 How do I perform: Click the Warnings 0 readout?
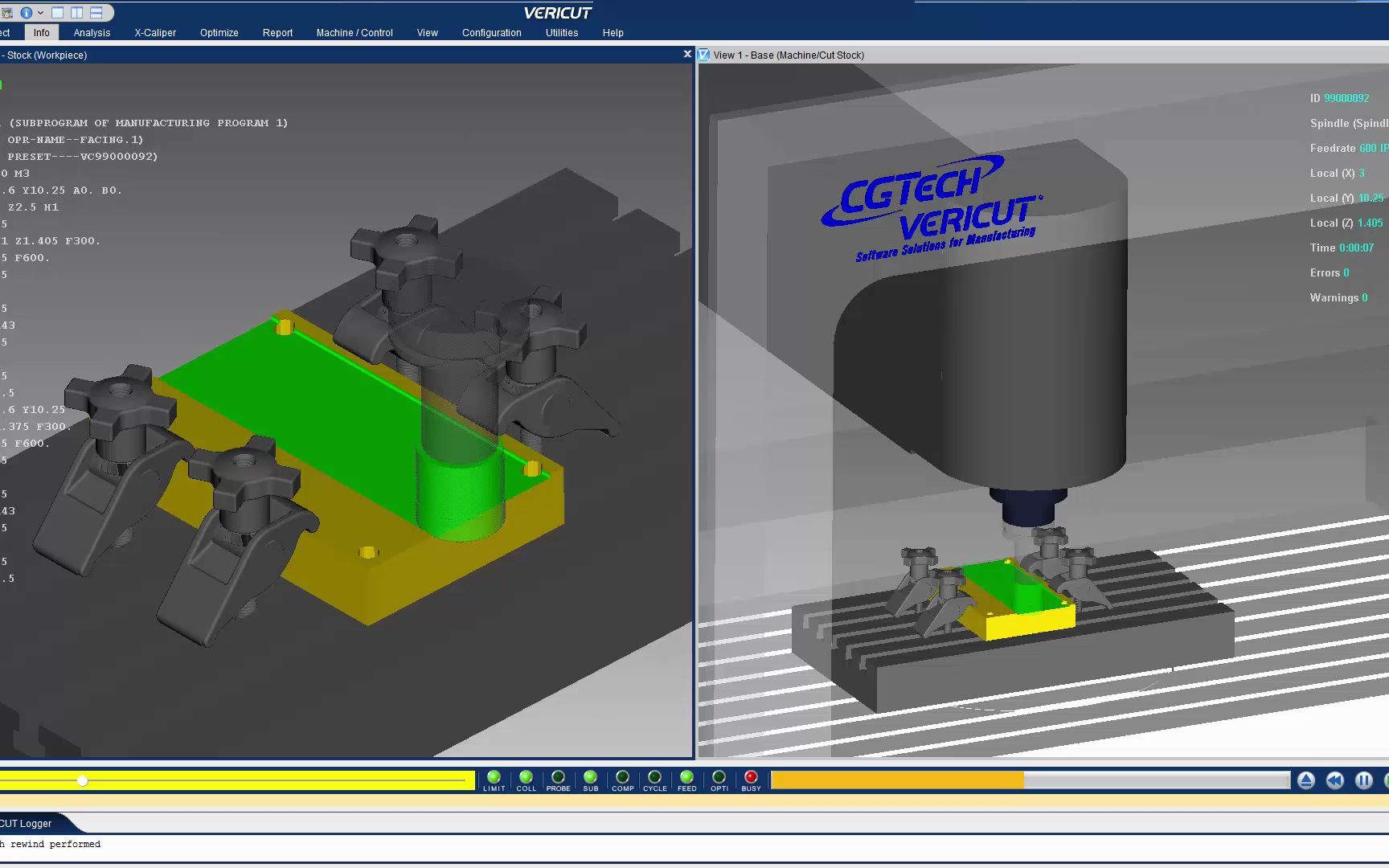[x=1338, y=297]
